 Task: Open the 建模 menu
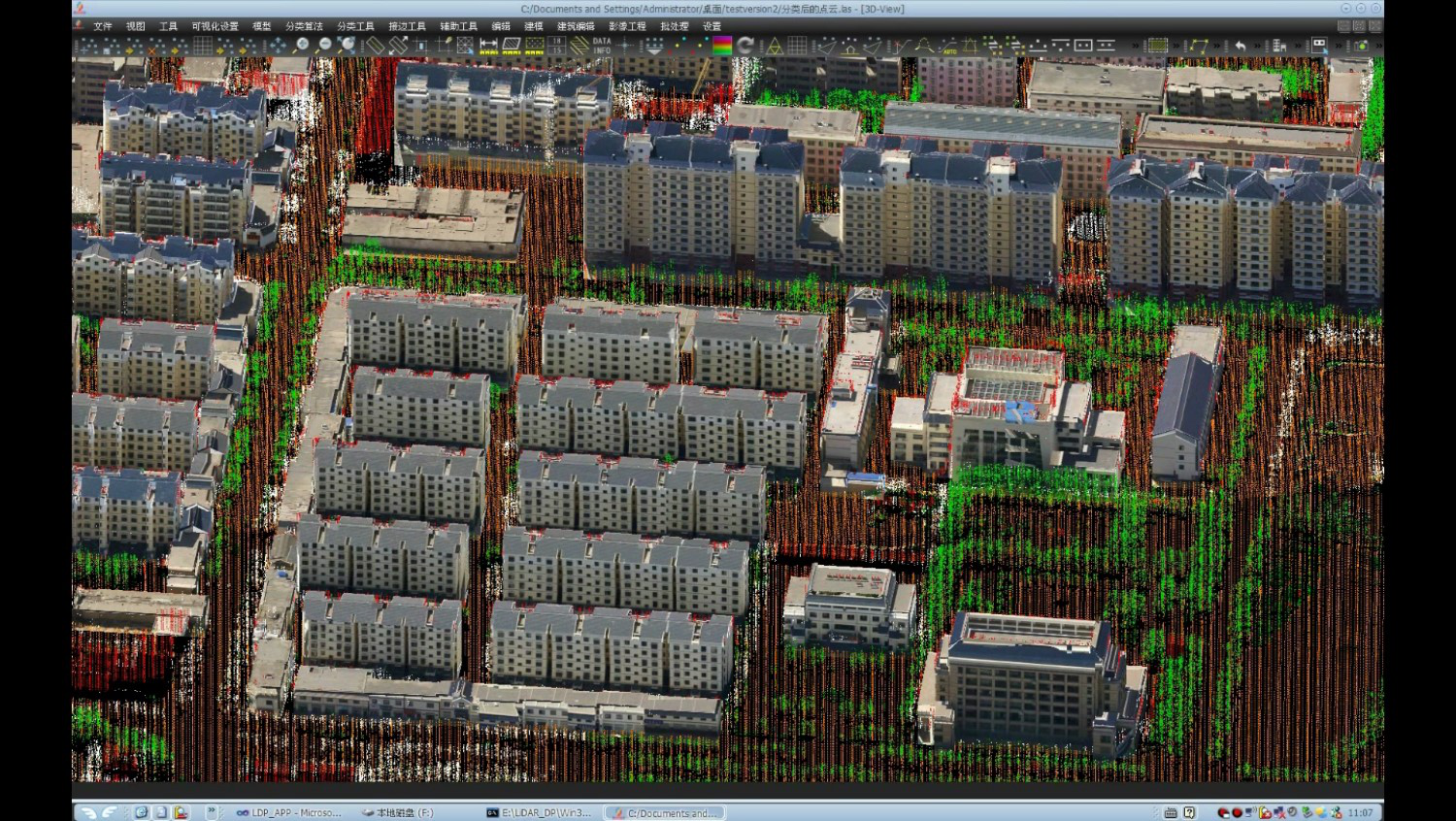(534, 26)
